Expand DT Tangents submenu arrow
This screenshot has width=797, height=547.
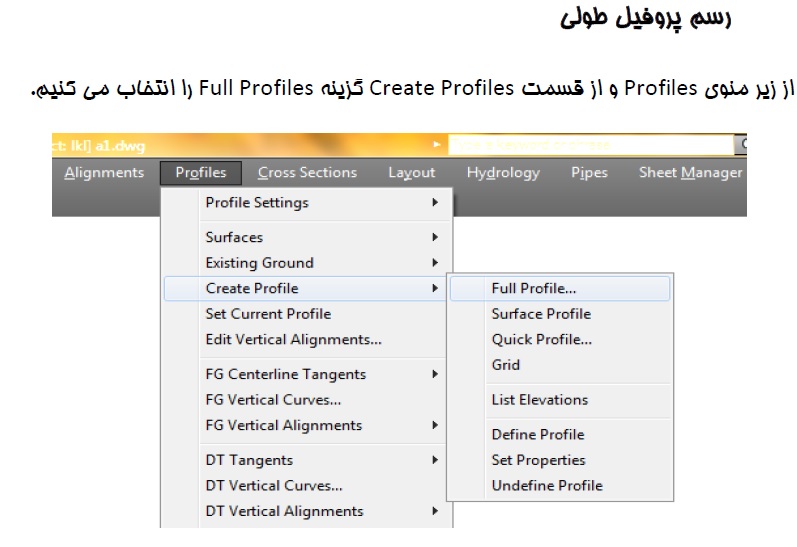tap(435, 460)
